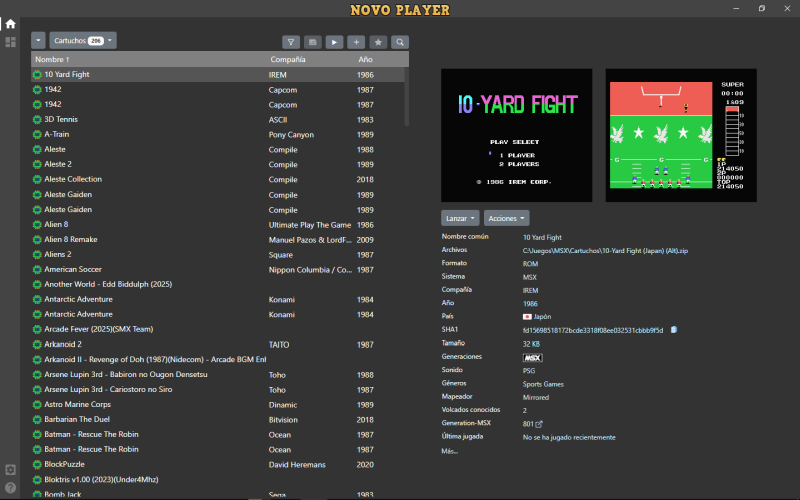Click the David Heremans company cell

[x=297, y=465]
